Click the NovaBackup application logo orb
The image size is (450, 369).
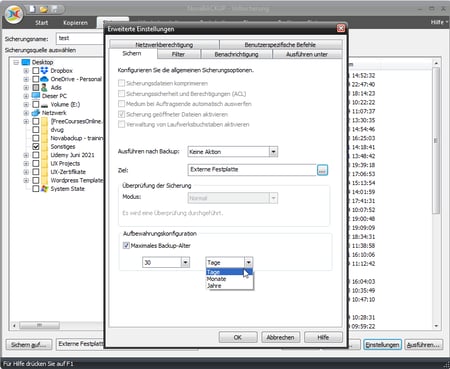(14, 15)
